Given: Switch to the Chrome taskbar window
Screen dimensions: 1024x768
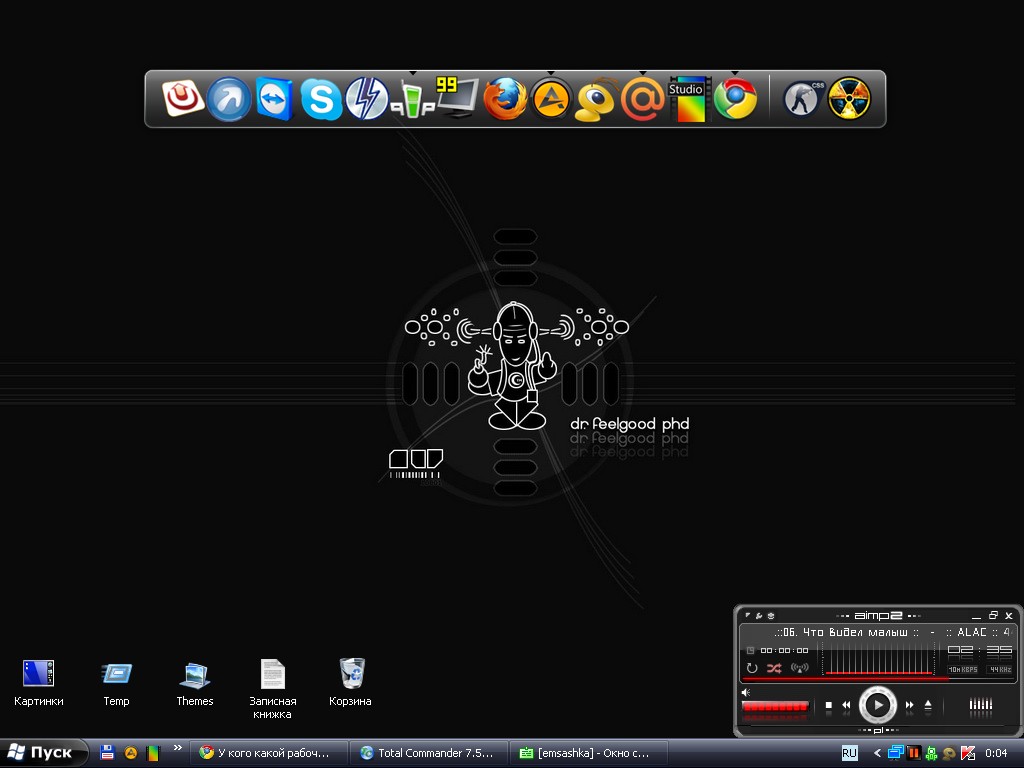Looking at the screenshot, I should pyautogui.click(x=268, y=753).
